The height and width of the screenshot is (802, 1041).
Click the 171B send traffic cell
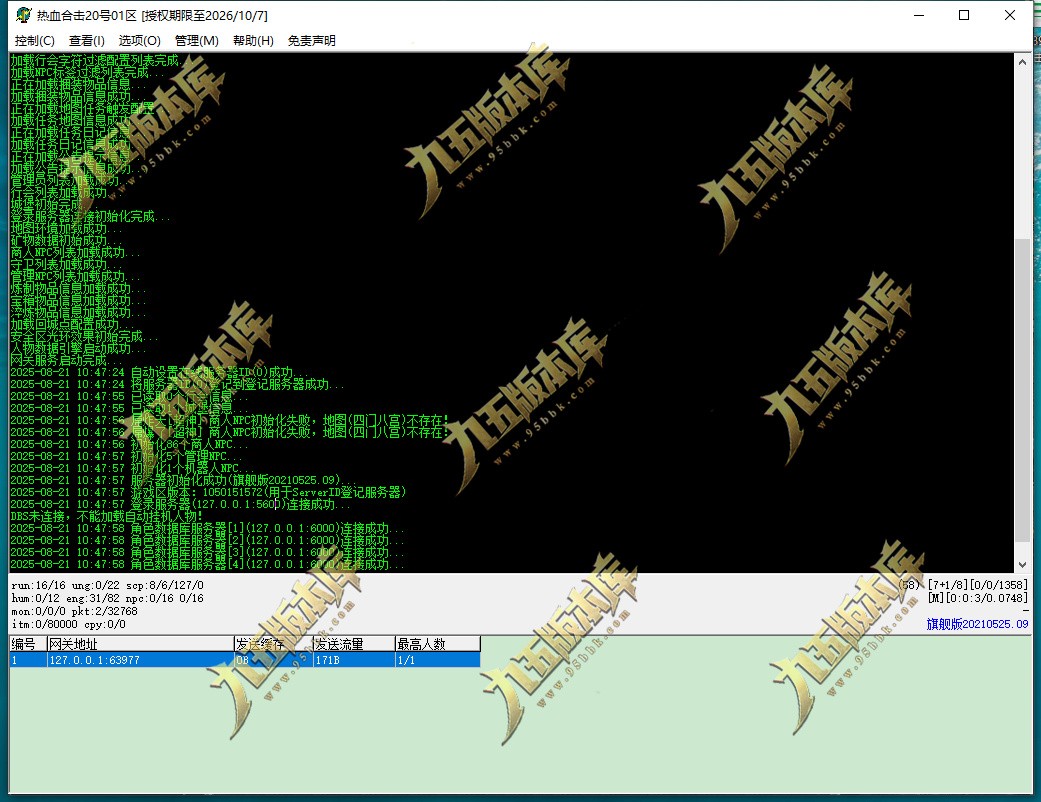[353, 660]
